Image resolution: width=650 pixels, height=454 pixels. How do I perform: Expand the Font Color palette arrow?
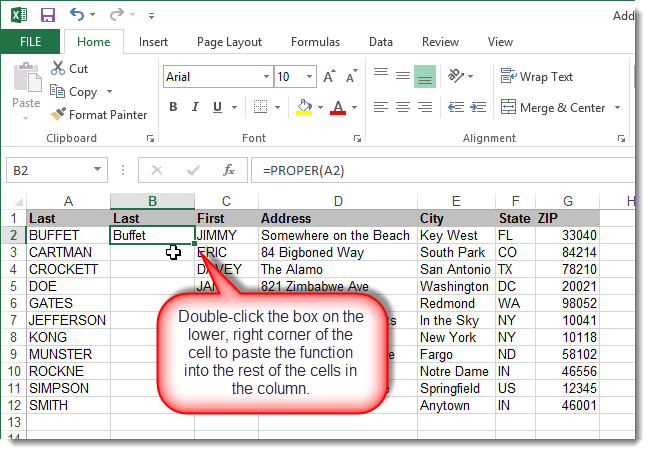point(354,107)
